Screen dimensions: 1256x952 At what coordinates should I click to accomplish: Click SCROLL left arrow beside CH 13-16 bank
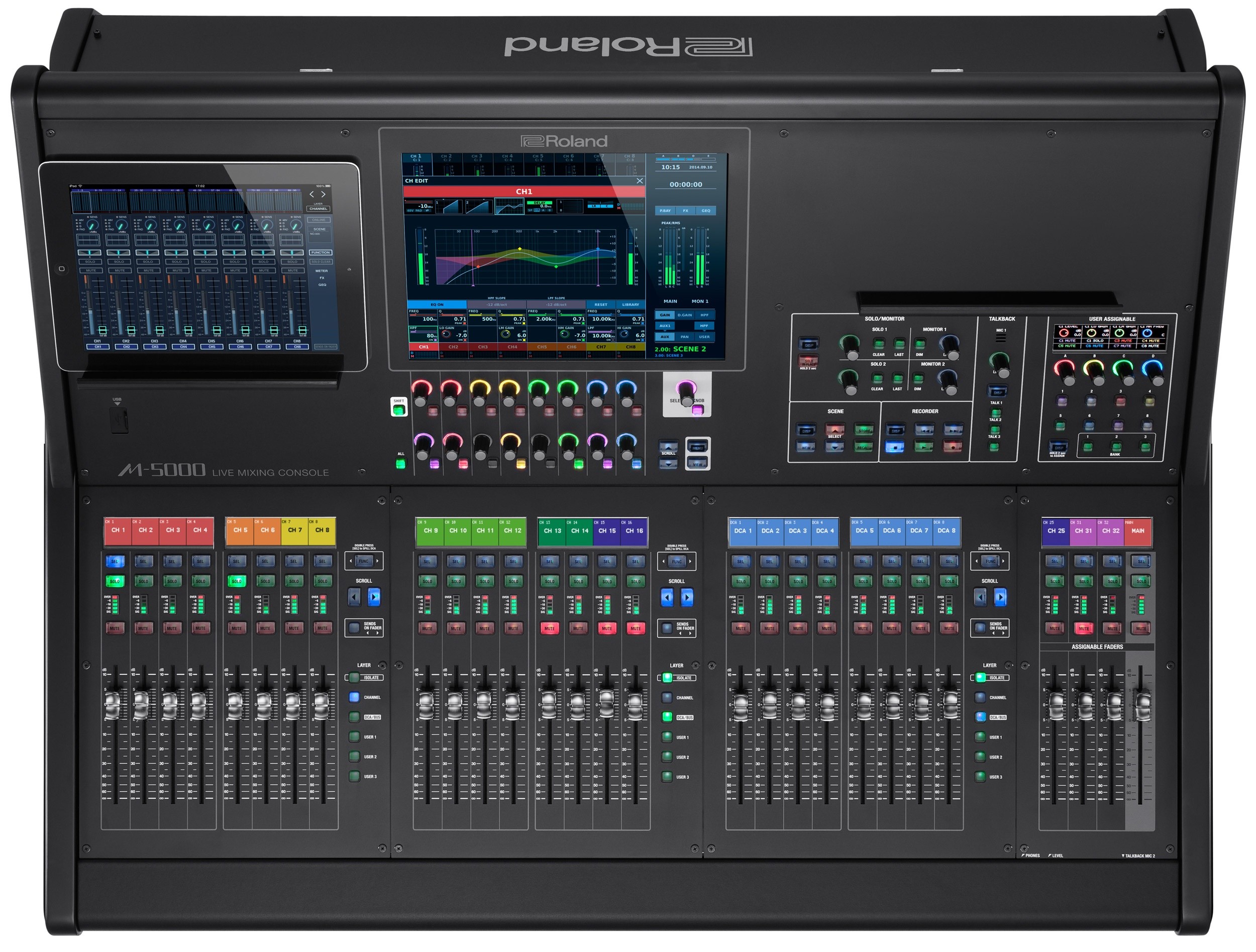coord(667,597)
